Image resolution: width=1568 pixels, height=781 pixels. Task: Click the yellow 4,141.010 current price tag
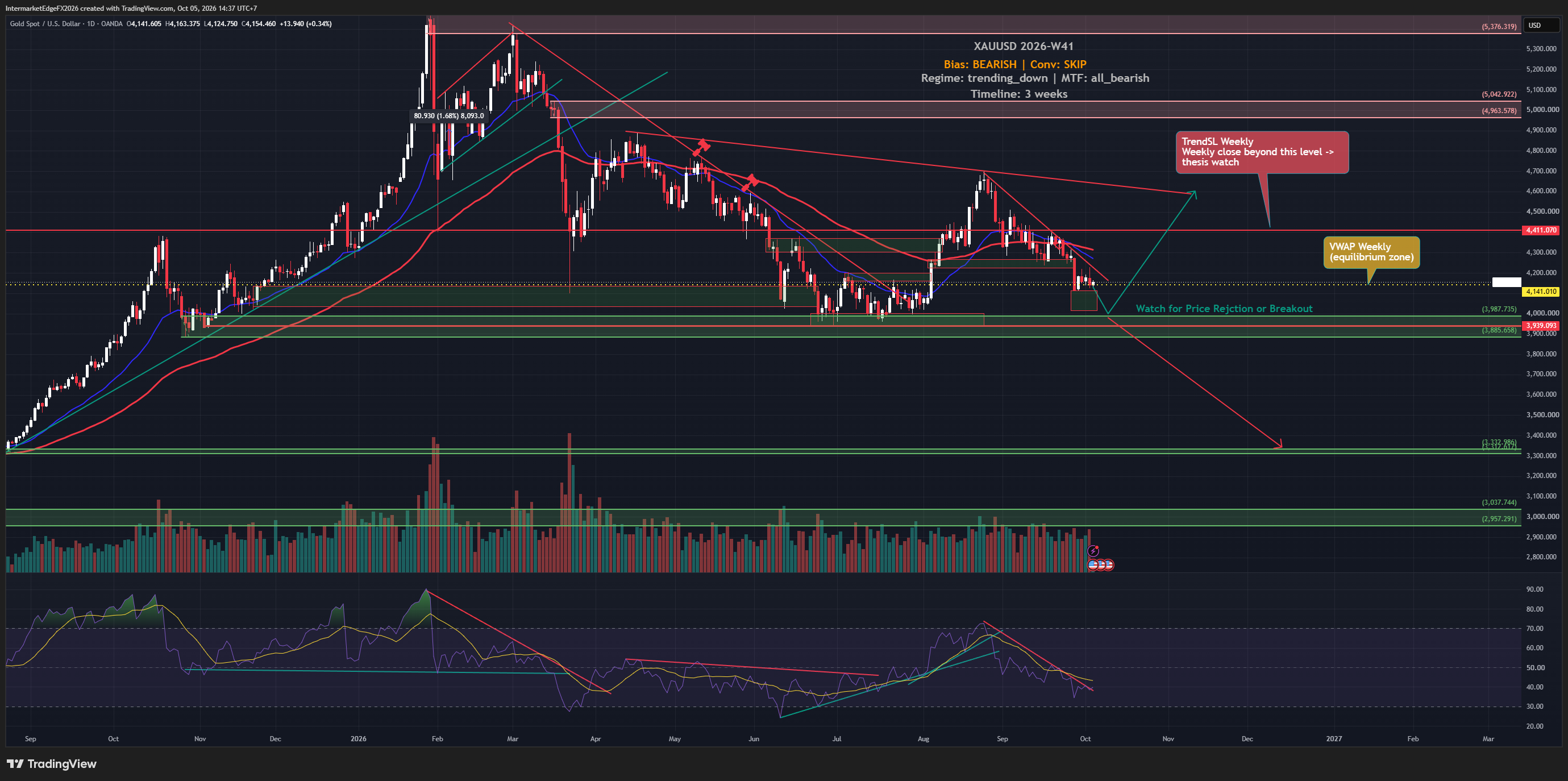click(x=1541, y=292)
